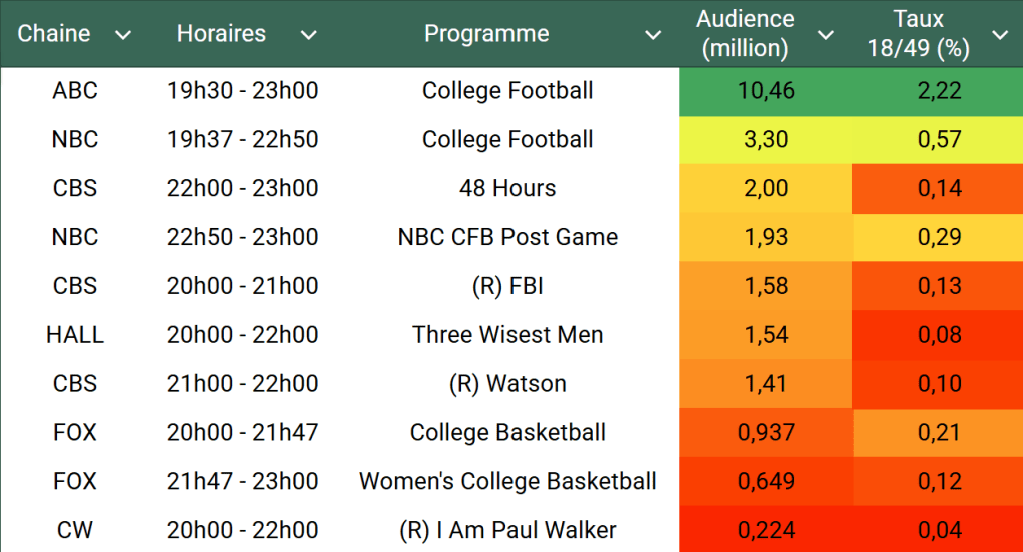Select the 0,08 rating cell
Viewport: 1023px width, 552px height.
[x=939, y=335]
